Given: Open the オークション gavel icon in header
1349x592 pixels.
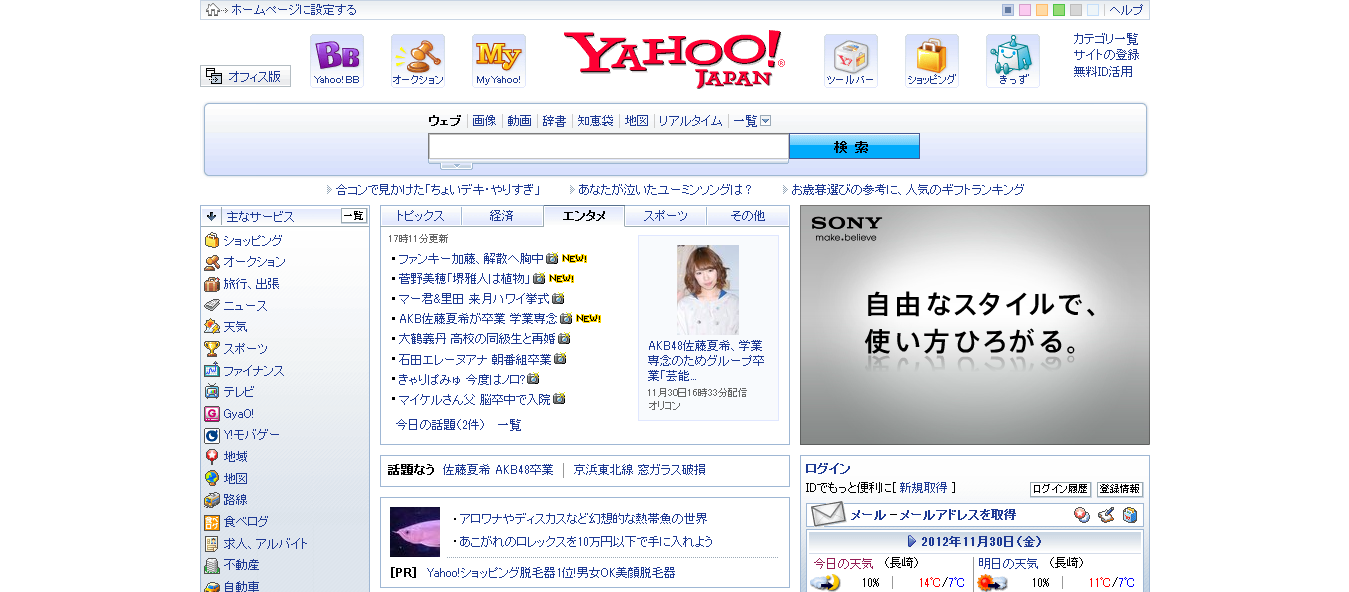Looking at the screenshot, I should point(418,61).
